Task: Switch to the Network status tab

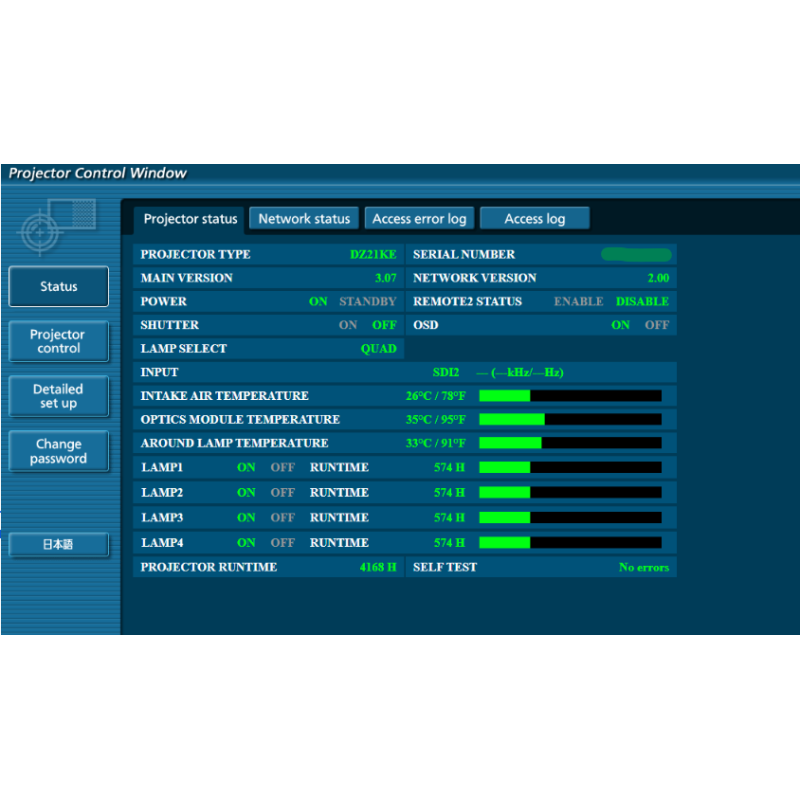Action: point(304,219)
